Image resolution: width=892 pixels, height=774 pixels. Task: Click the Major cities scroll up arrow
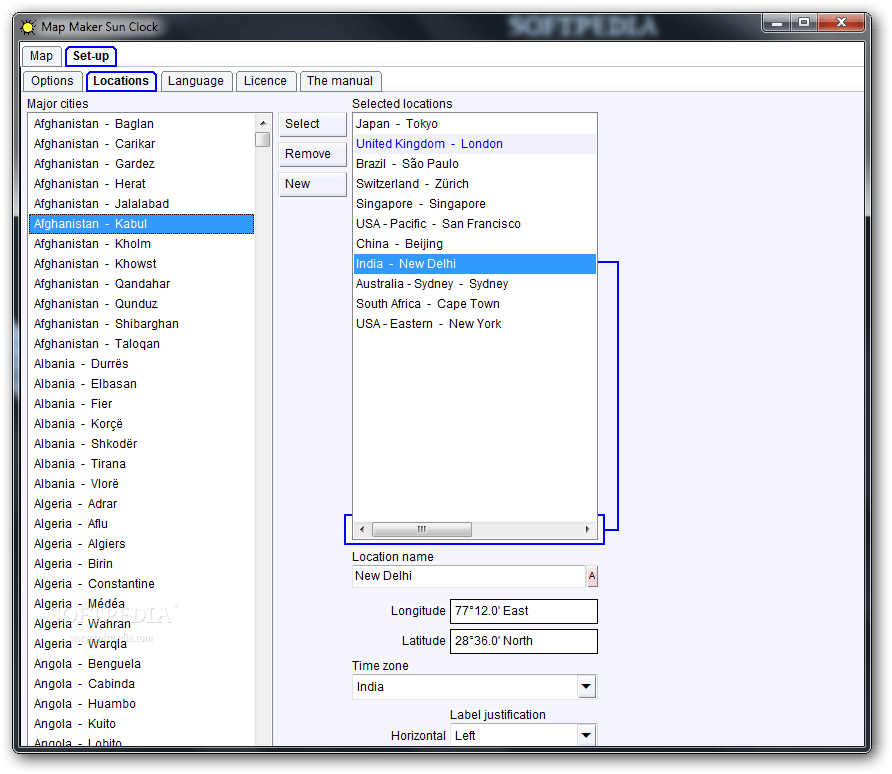[263, 123]
